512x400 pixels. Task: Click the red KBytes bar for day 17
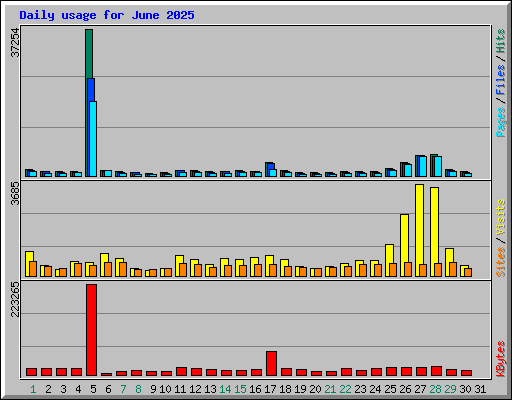pyautogui.click(x=271, y=363)
